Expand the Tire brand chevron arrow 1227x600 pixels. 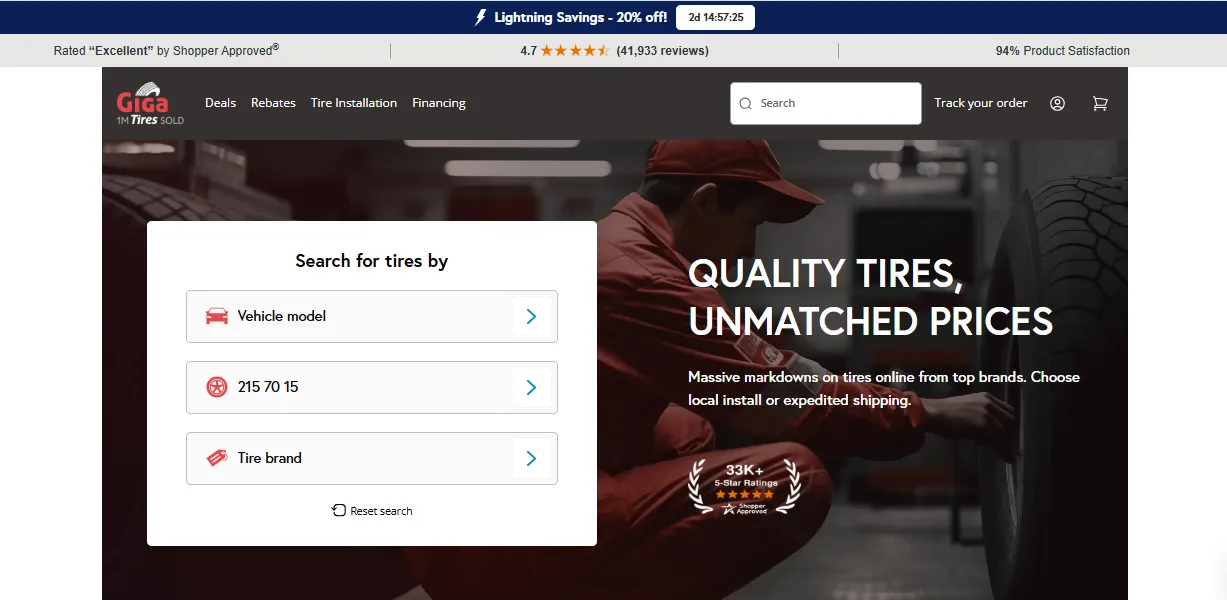click(x=531, y=458)
